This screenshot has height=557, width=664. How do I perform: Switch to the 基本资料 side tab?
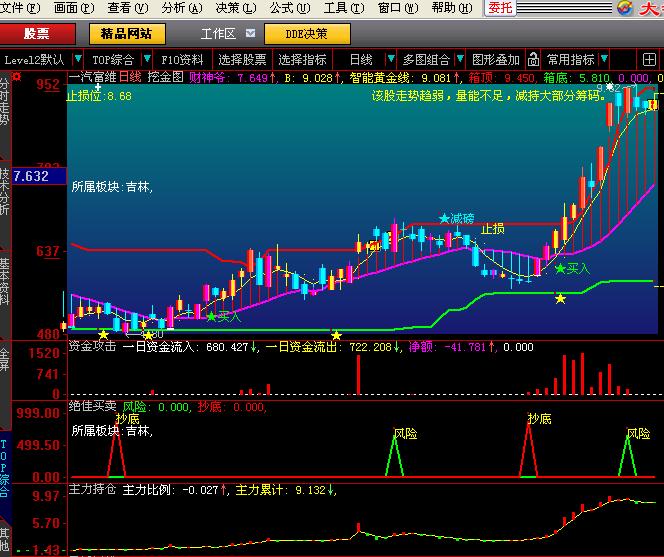(5, 281)
